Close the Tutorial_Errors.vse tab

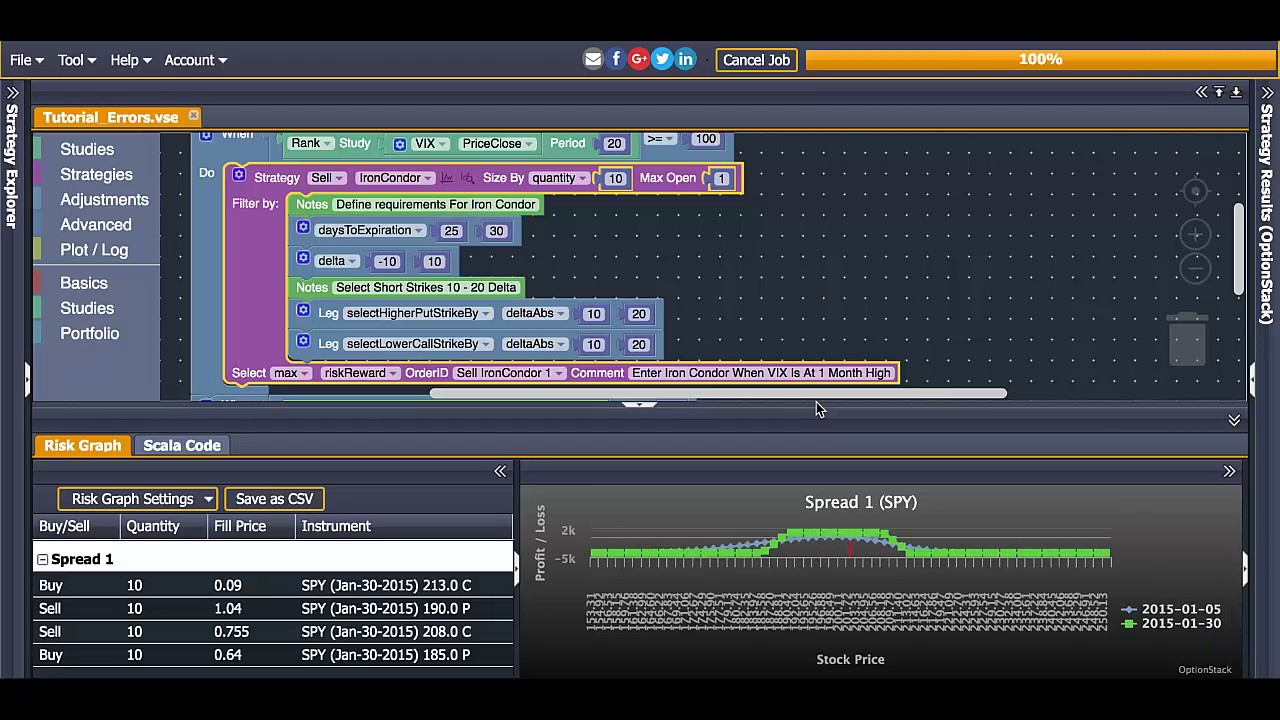click(x=193, y=117)
